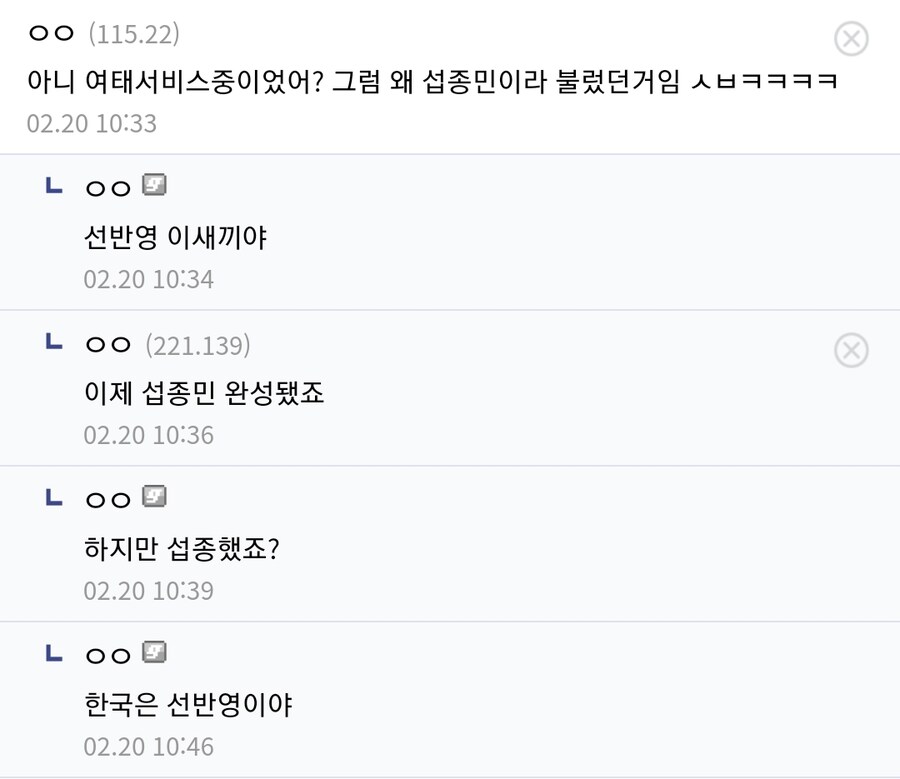This screenshot has height=779, width=900.
Task: Click the comment text starting with 아니 여태서비스중이었어
Action: coord(433,81)
